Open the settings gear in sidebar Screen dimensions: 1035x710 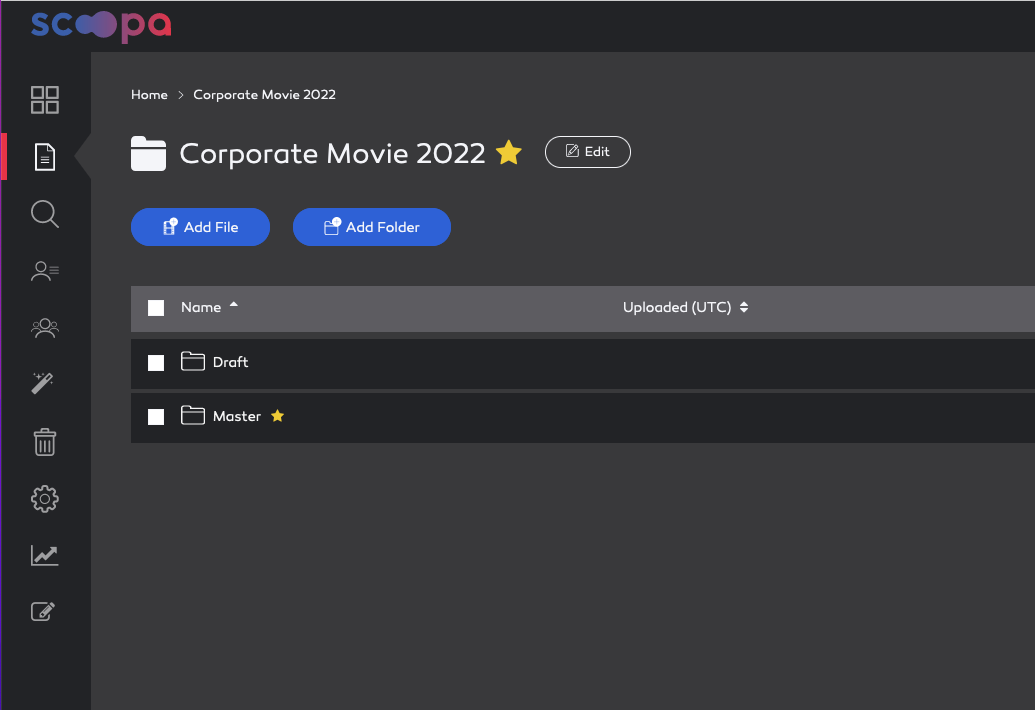coord(45,499)
